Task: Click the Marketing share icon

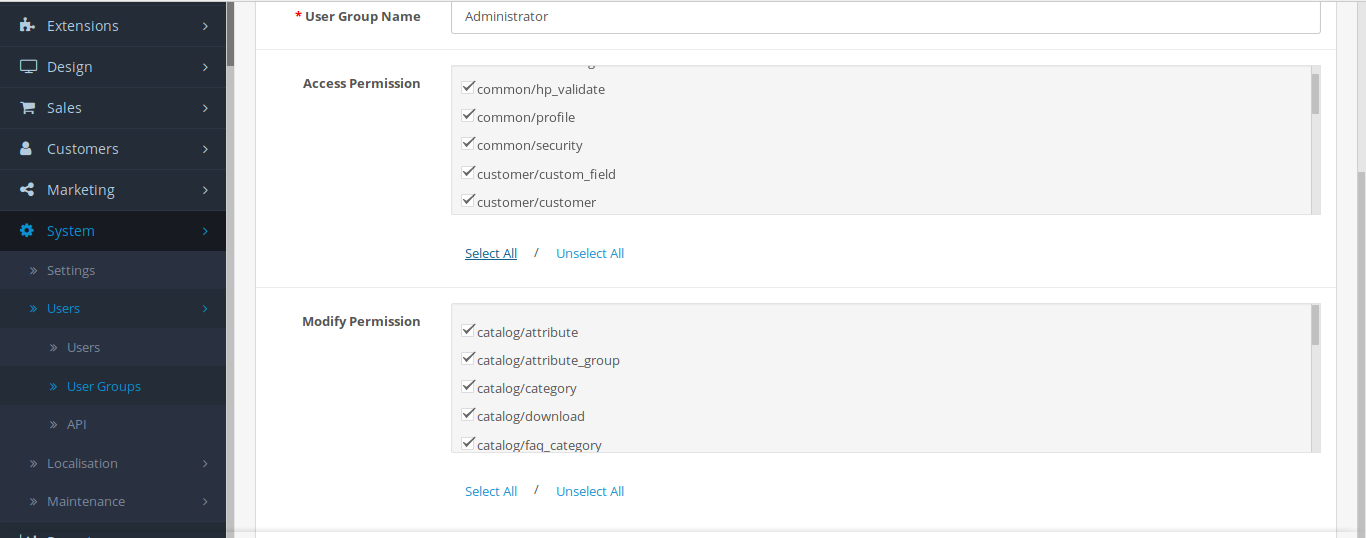Action: (27, 190)
